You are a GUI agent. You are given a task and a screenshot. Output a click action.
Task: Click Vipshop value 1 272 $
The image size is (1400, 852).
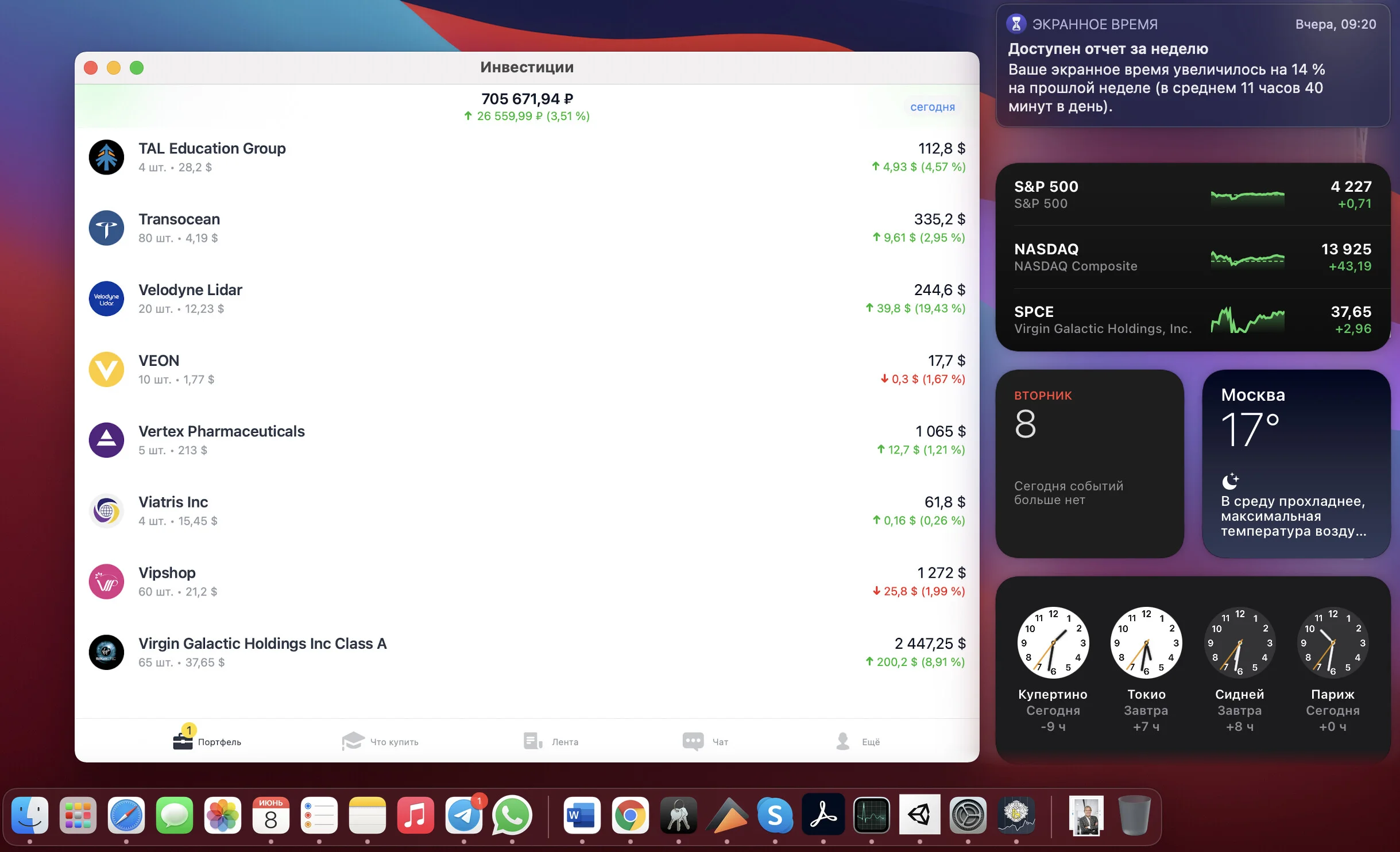tap(941, 572)
